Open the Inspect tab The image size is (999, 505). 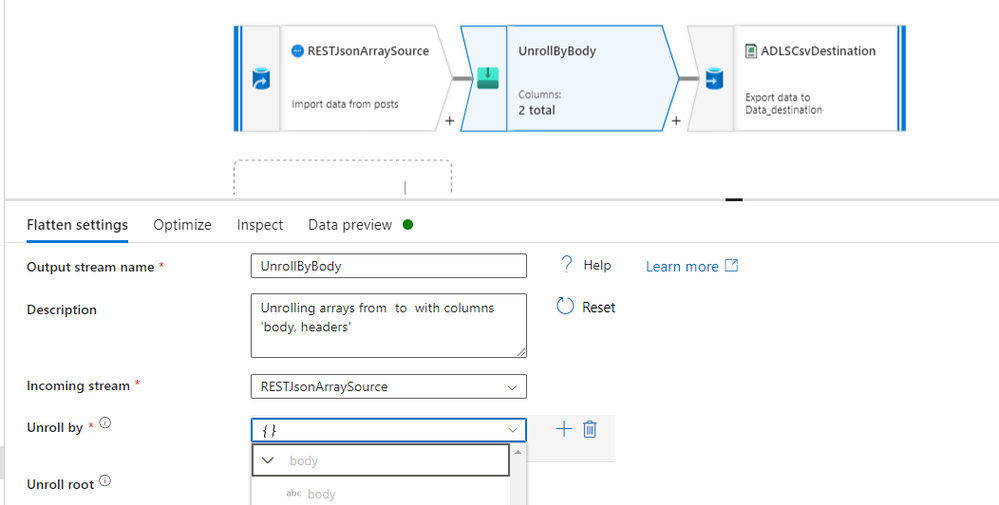pos(260,225)
